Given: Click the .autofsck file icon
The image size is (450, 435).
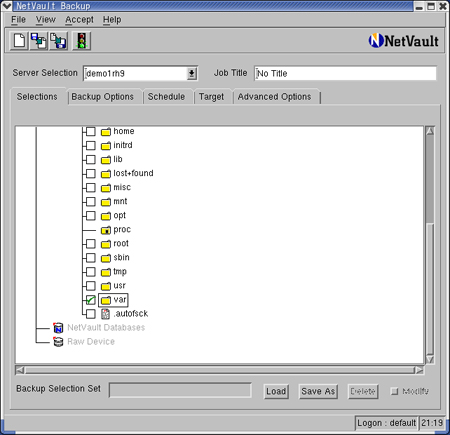Looking at the screenshot, I should click(105, 314).
